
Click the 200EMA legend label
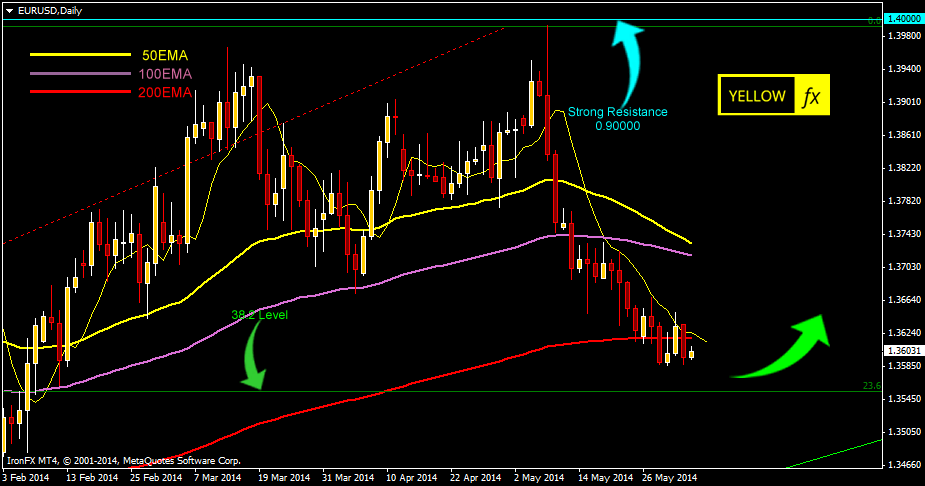165,92
